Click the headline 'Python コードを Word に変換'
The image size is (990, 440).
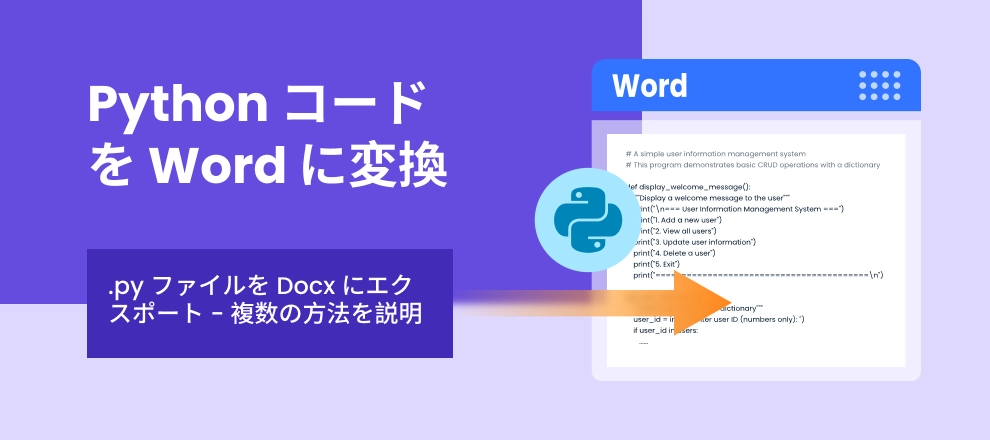click(x=268, y=134)
